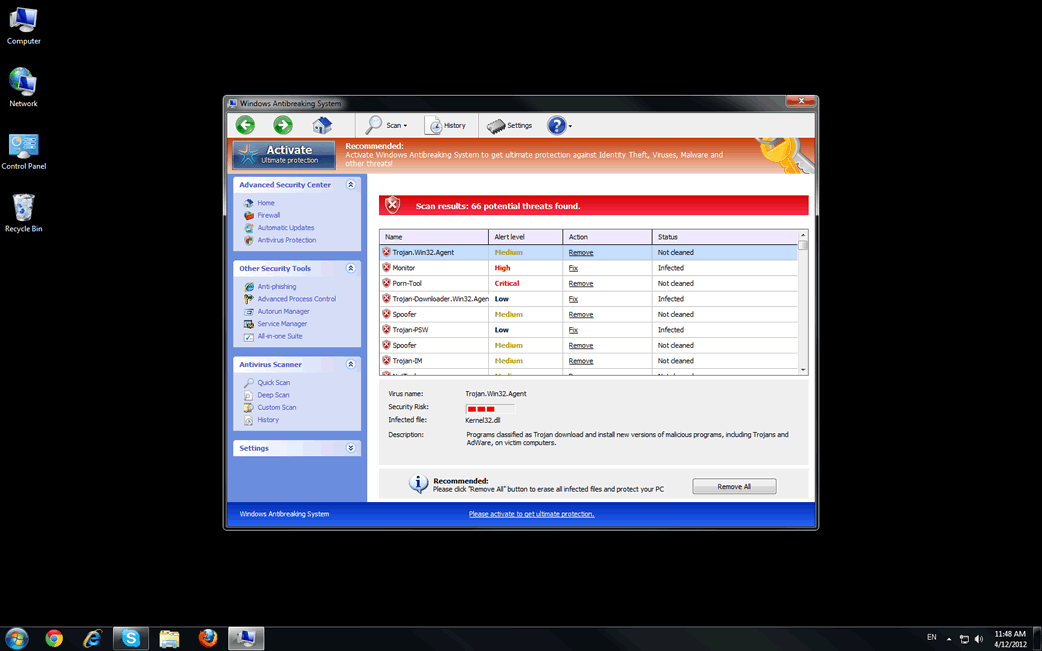Click scrollbar up arrow in threat list
Viewport: 1042px width, 651px height.
(x=802, y=236)
